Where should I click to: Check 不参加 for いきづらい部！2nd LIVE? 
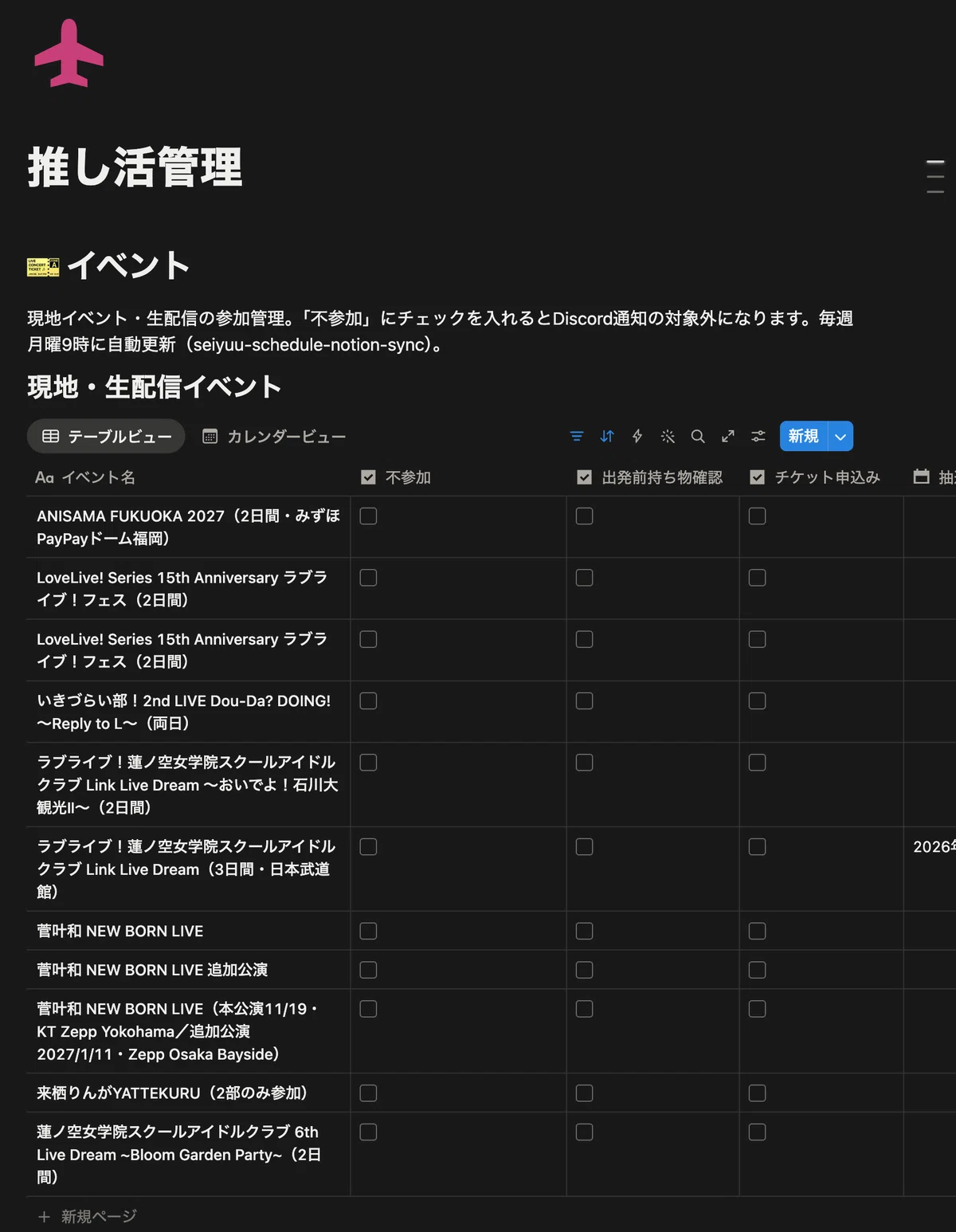coord(368,700)
